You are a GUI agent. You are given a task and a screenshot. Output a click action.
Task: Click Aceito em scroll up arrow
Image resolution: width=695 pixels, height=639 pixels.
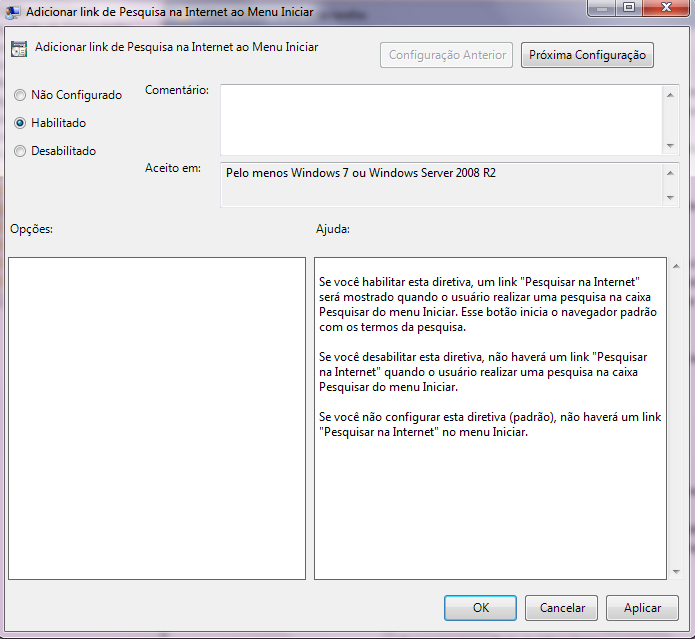pyautogui.click(x=670, y=173)
